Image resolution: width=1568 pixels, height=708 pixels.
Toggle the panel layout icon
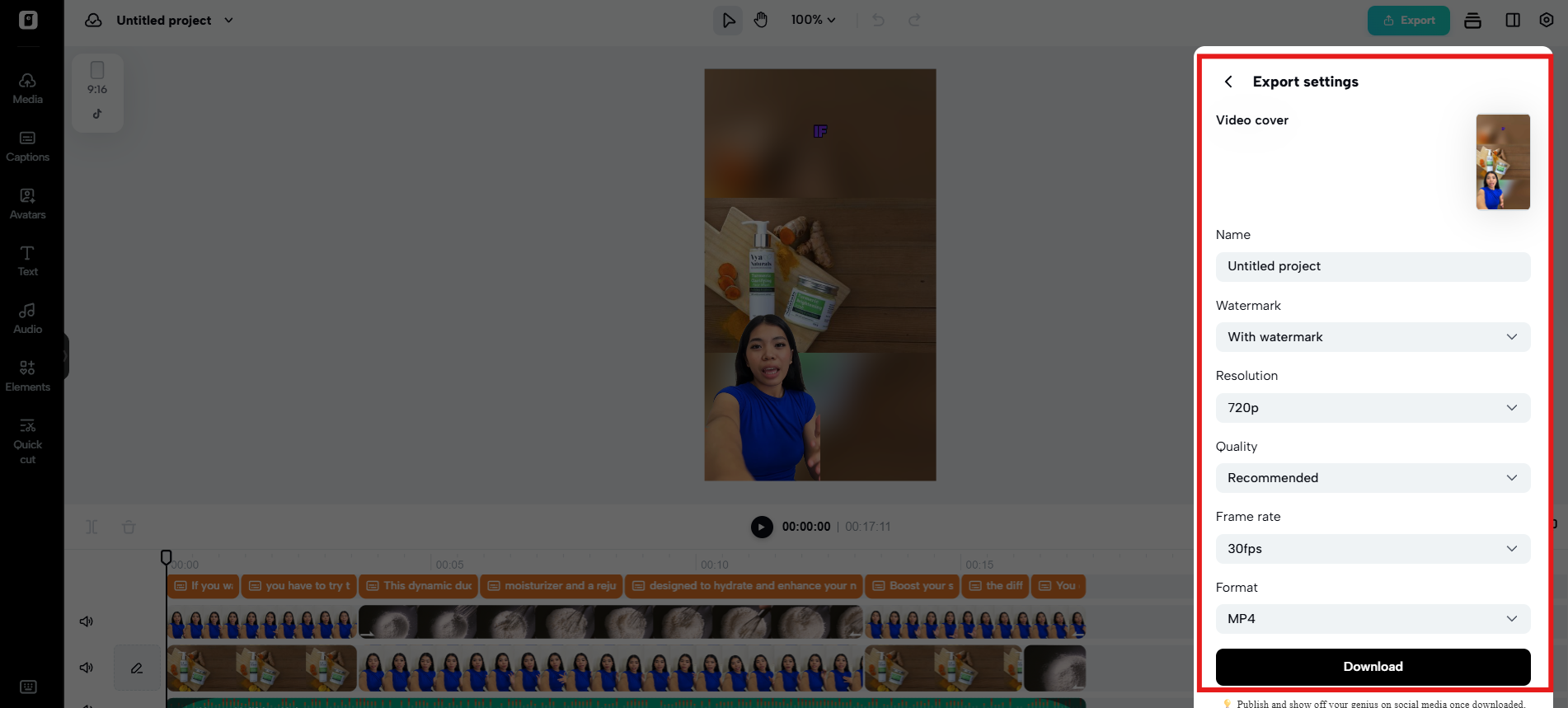(1513, 20)
